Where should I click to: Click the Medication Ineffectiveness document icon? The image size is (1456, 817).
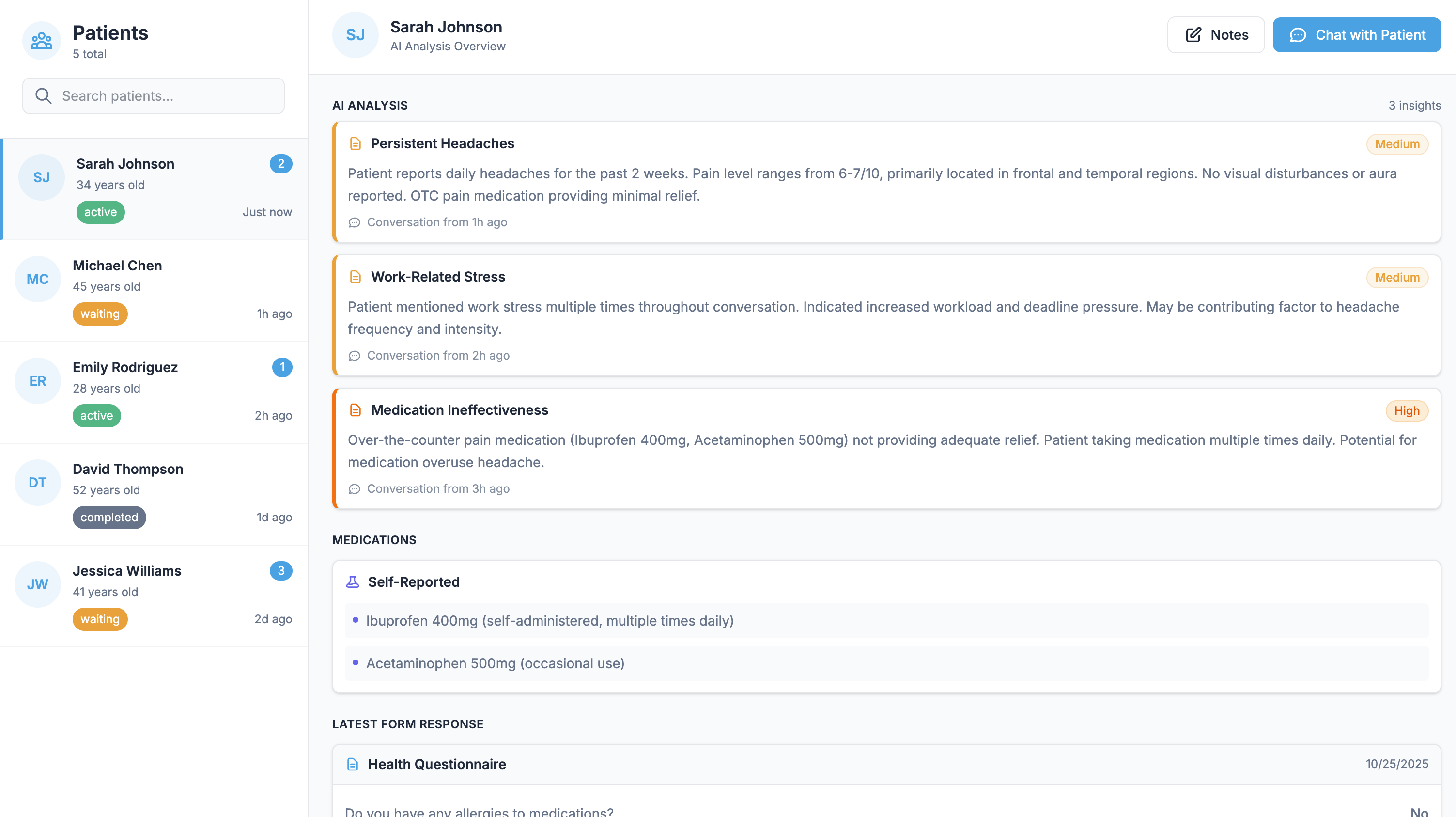tap(355, 410)
